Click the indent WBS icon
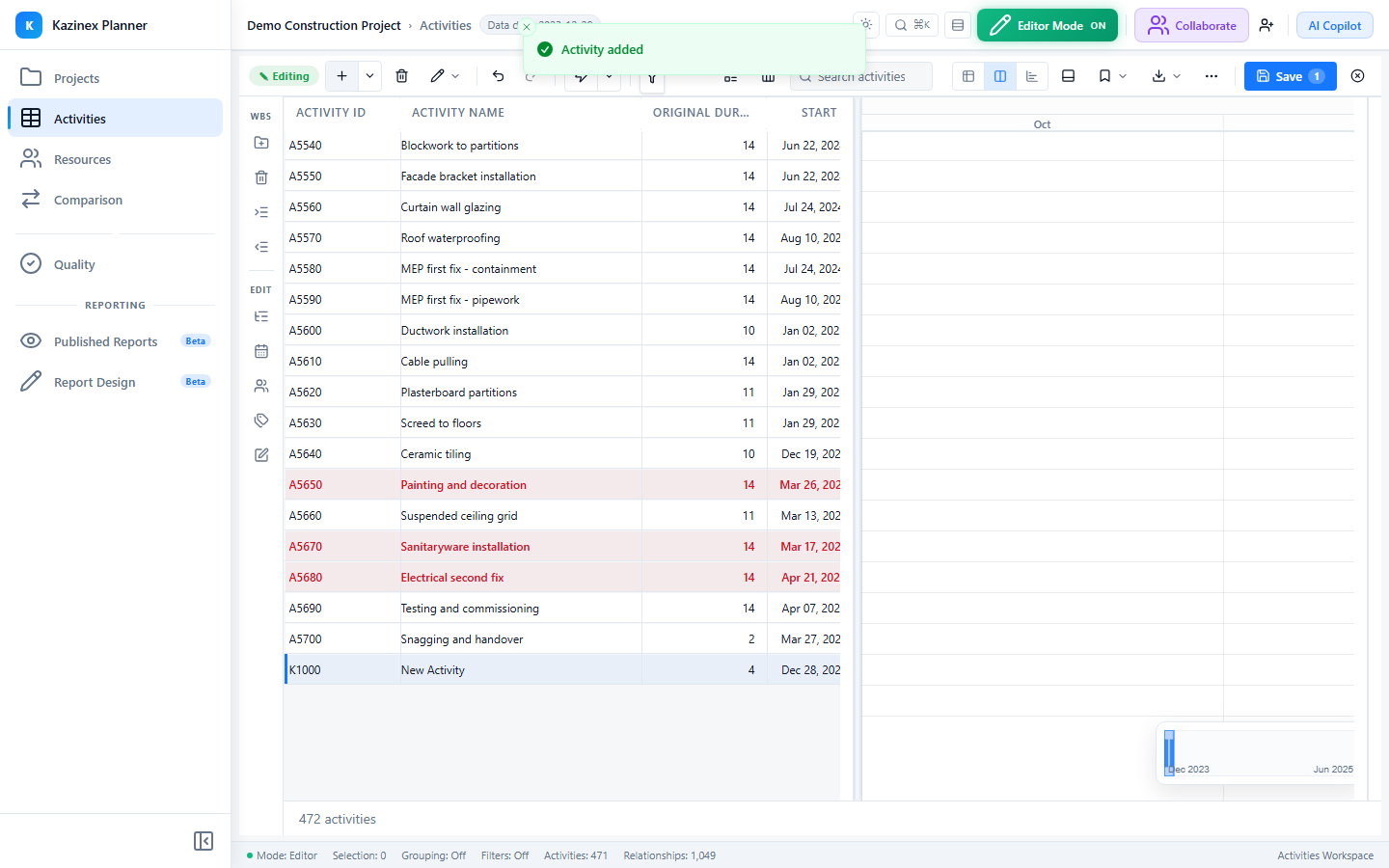Viewport: 1389px width, 868px height. tap(261, 212)
